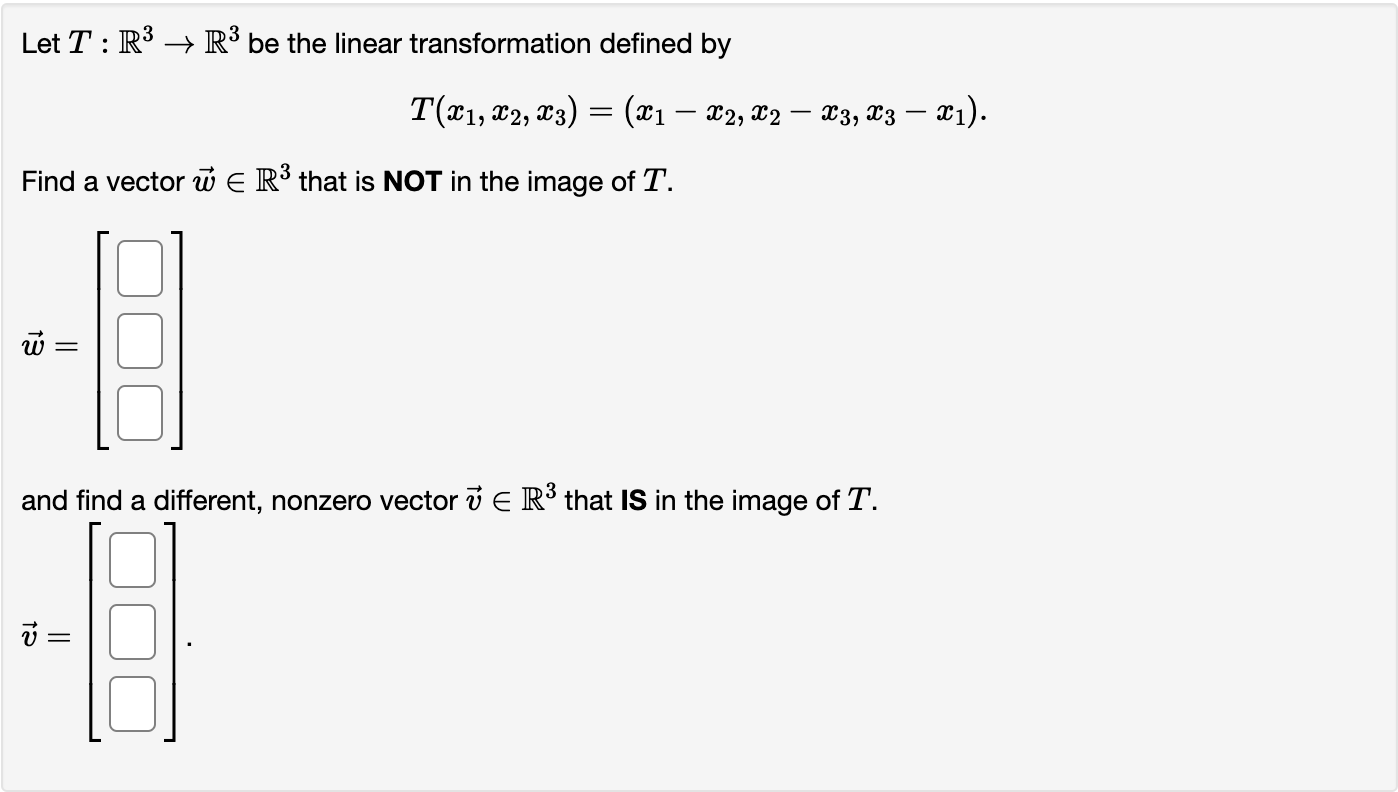Click the bottom entry box of vector w
The width and height of the screenshot is (1398, 792).
[x=138, y=413]
